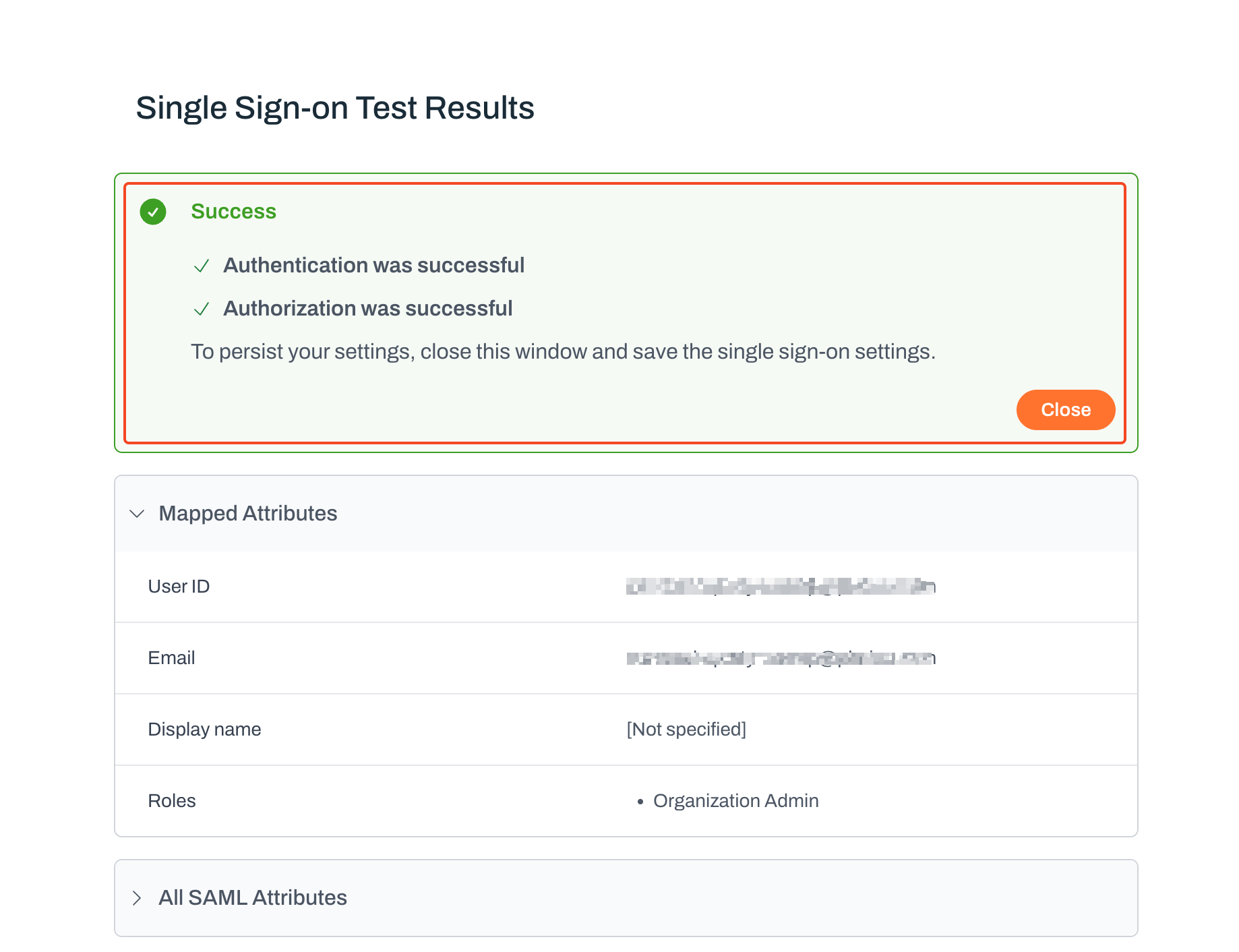Image resolution: width=1239 pixels, height=952 pixels.
Task: Click the All SAML Attributes header text
Action: pos(252,898)
